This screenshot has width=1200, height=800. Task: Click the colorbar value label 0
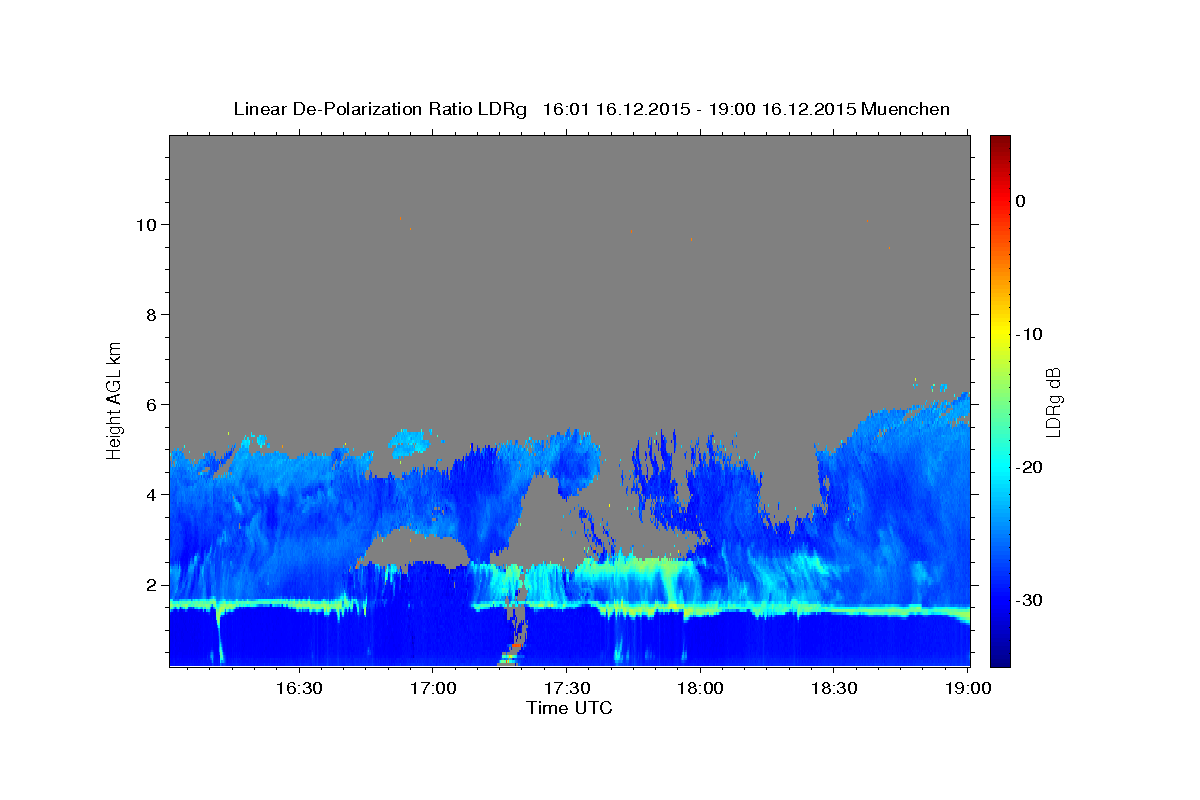tap(1020, 201)
